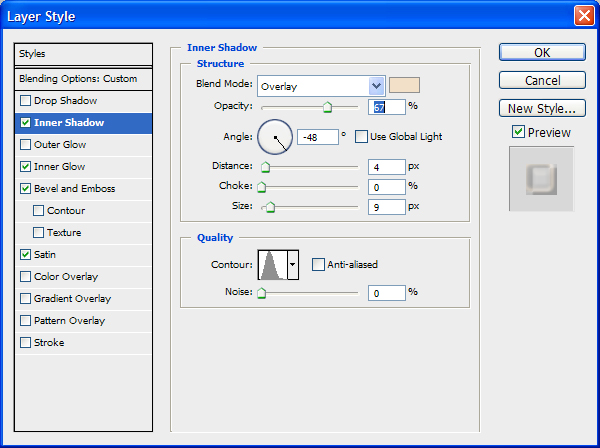The image size is (600, 448).
Task: Open the shadow color swatch
Action: coord(404,85)
